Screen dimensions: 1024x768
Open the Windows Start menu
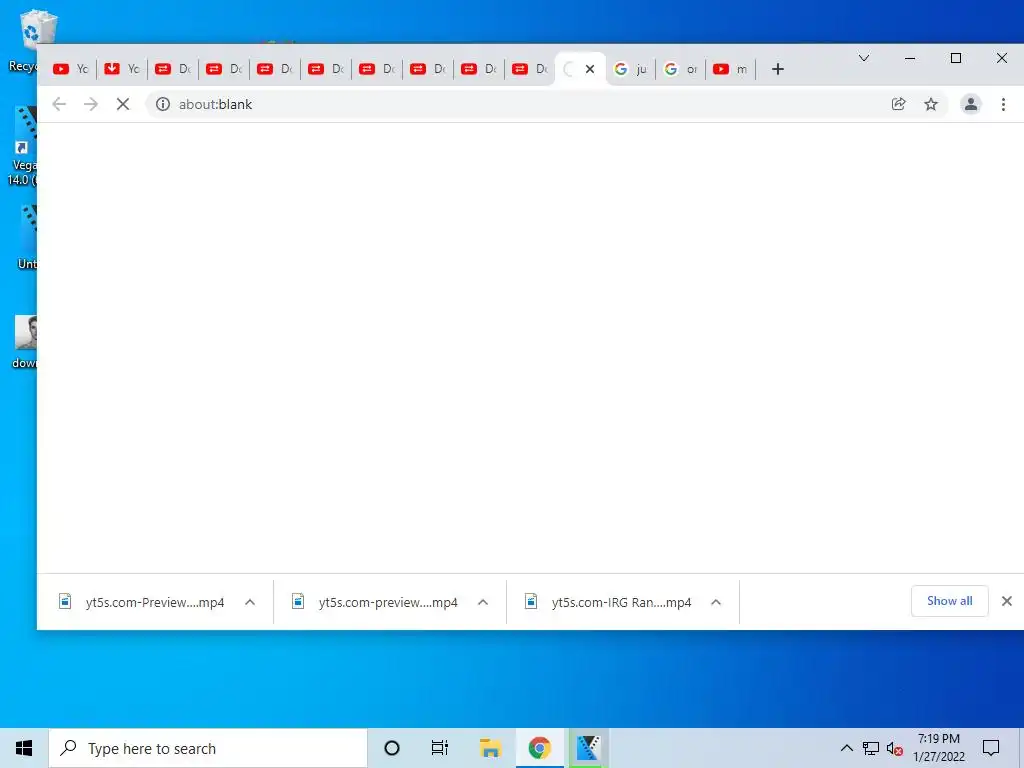(24, 748)
